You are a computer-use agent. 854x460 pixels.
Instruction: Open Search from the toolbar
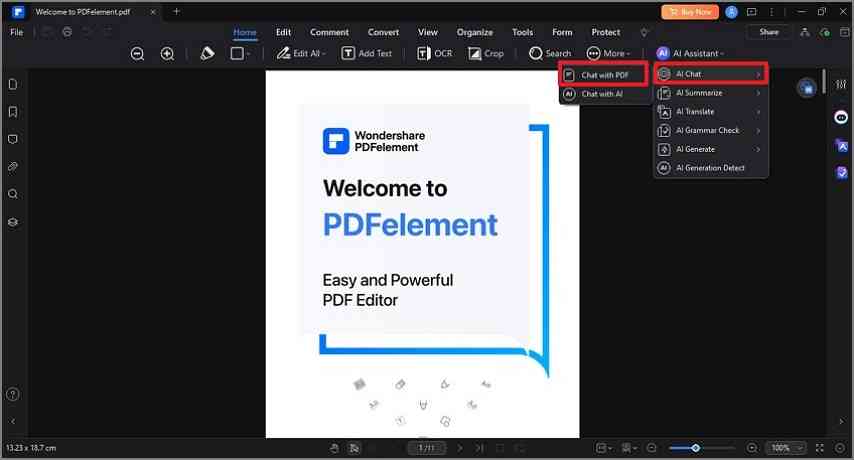click(550, 53)
